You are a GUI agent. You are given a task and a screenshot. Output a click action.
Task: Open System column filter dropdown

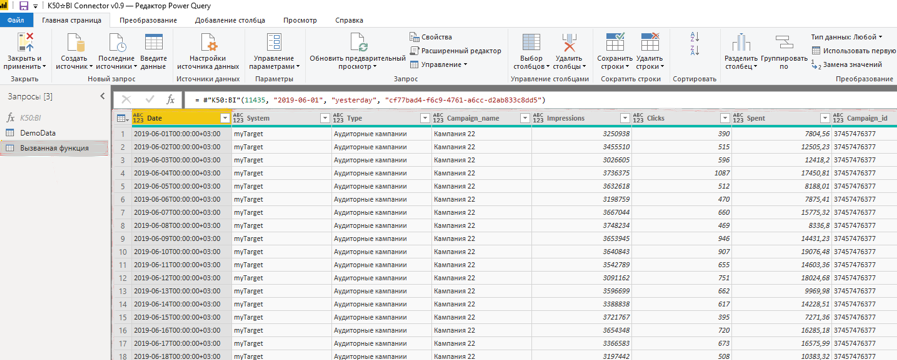[325, 118]
